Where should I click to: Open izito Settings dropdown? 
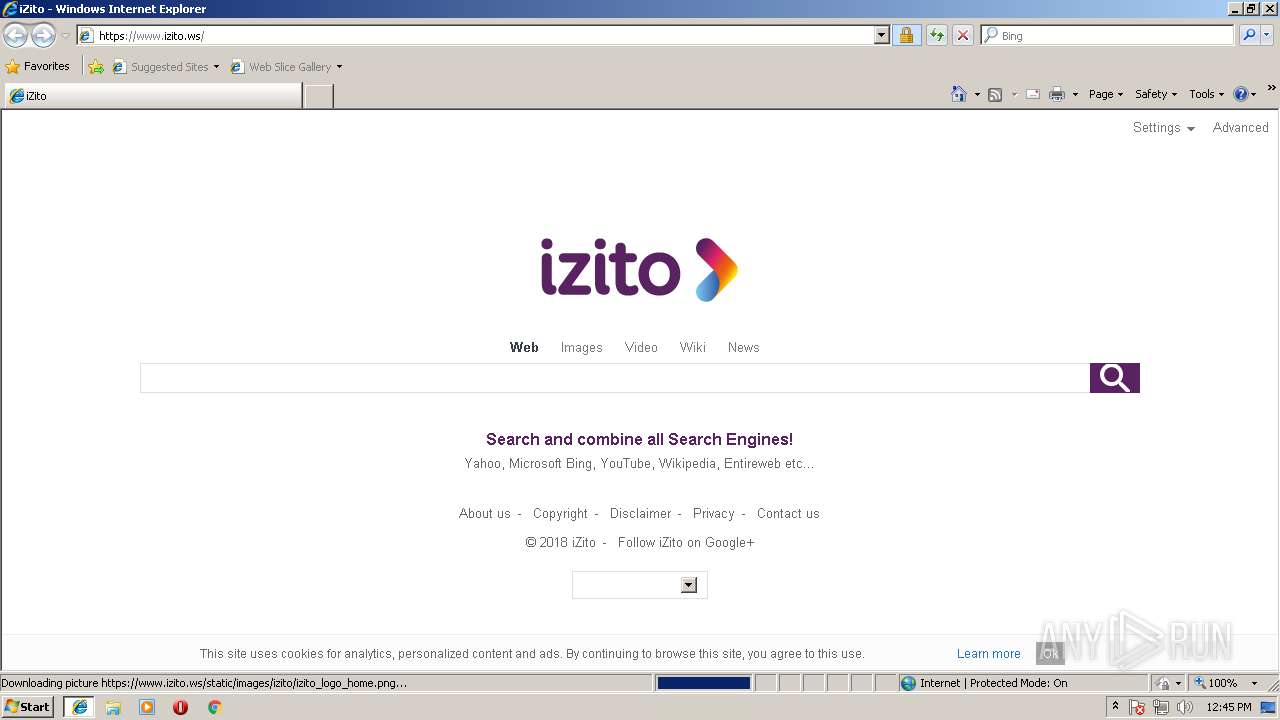1164,128
